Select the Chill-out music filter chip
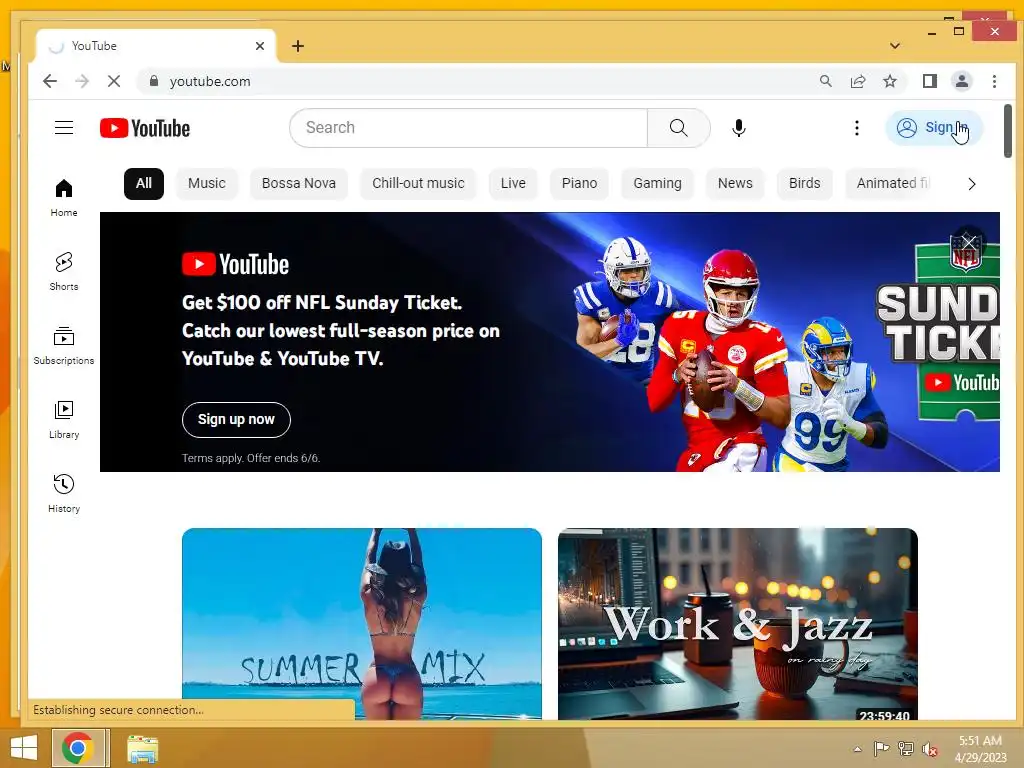1024x768 pixels. coord(419,184)
